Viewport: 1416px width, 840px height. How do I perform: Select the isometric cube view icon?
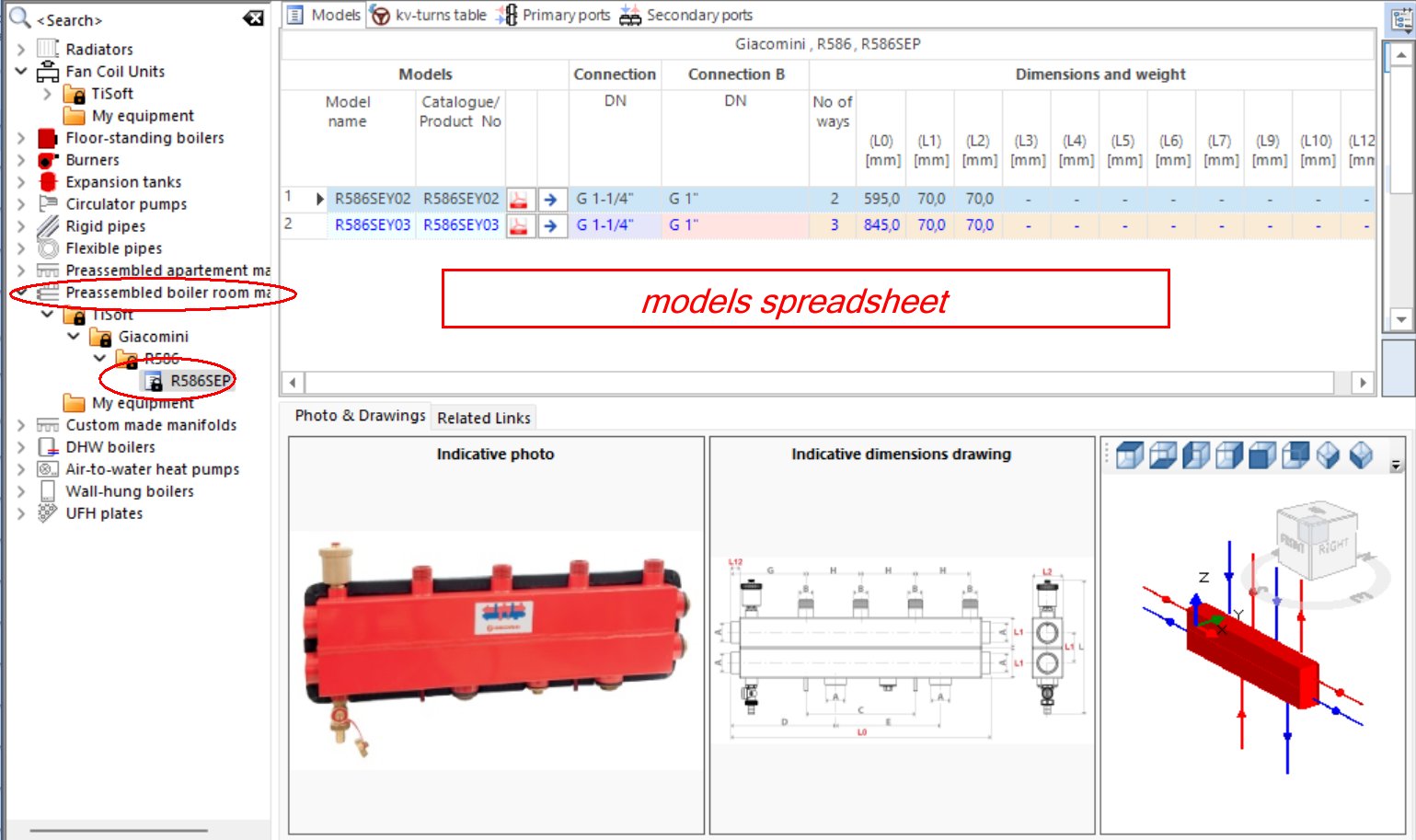coord(1328,453)
